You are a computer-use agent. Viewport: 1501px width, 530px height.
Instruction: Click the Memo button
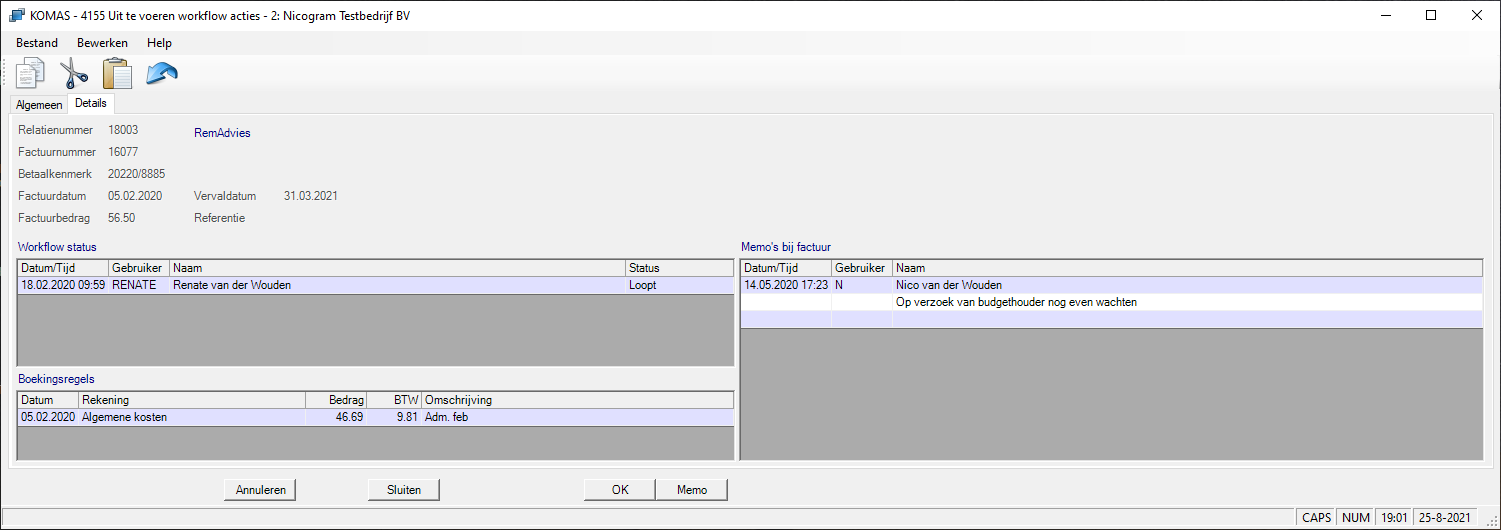[692, 490]
